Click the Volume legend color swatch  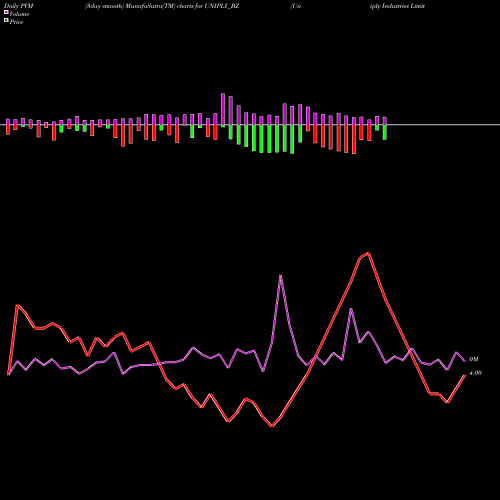(6, 13)
